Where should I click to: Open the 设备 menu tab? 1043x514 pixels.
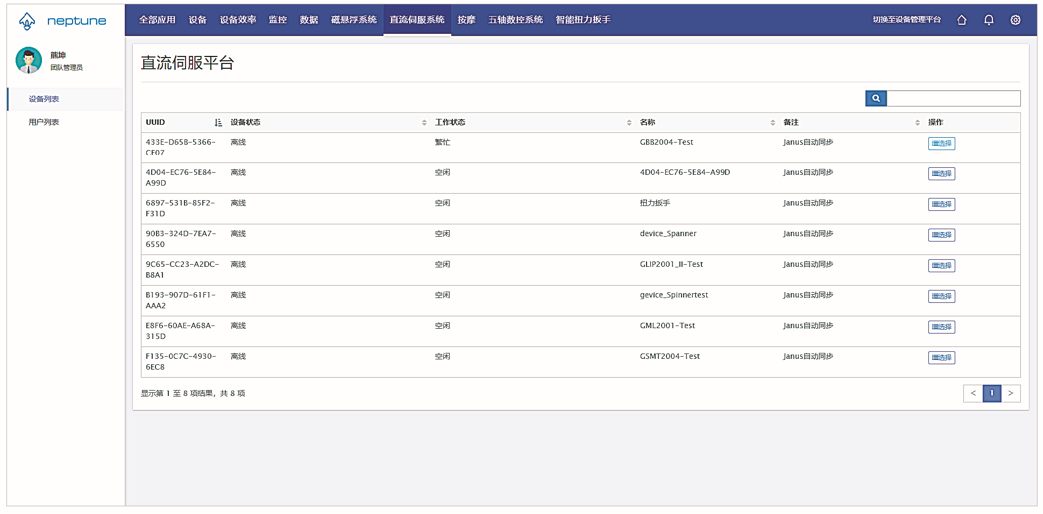[198, 20]
